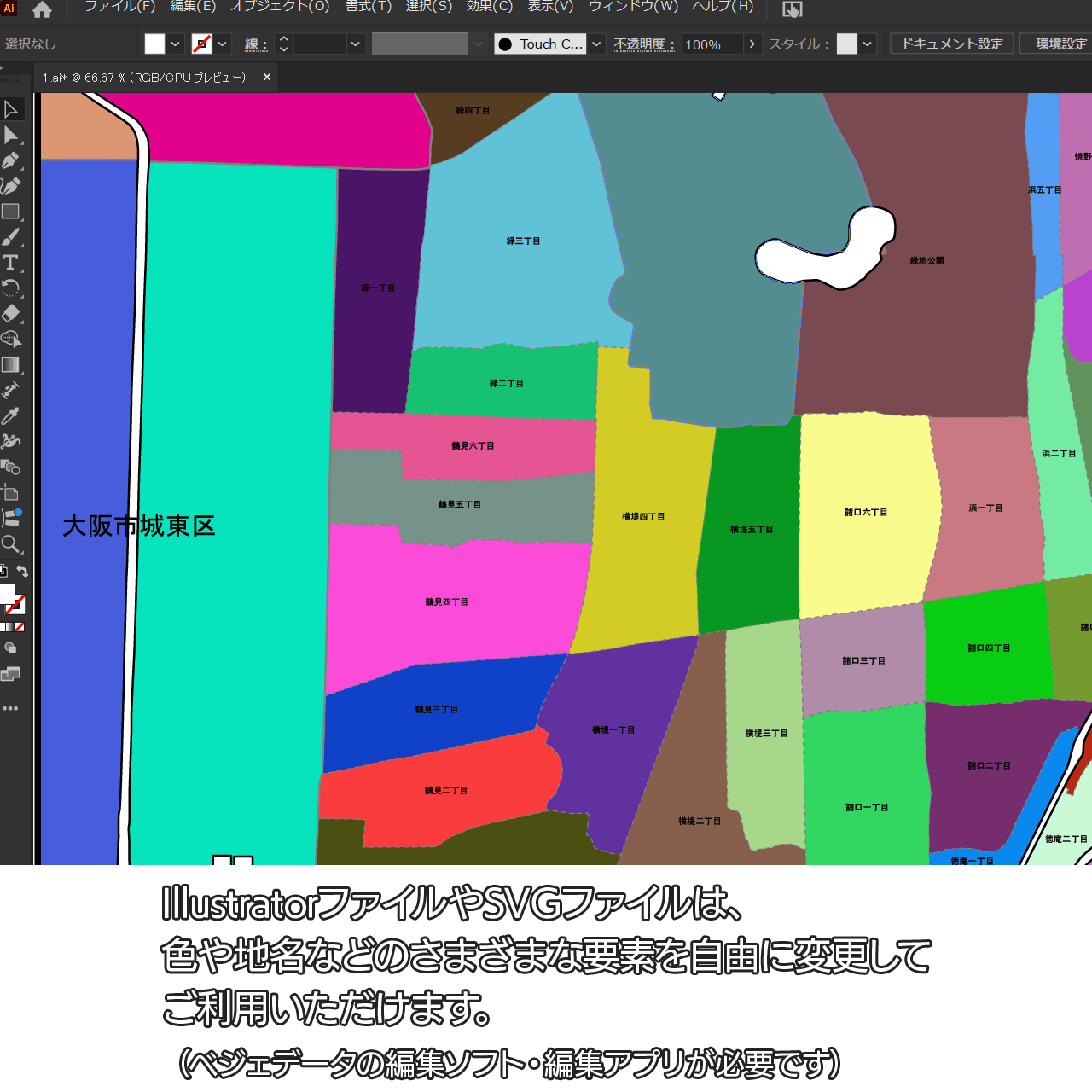
Task: Click the ドキュメント設定 button
Action: (952, 44)
